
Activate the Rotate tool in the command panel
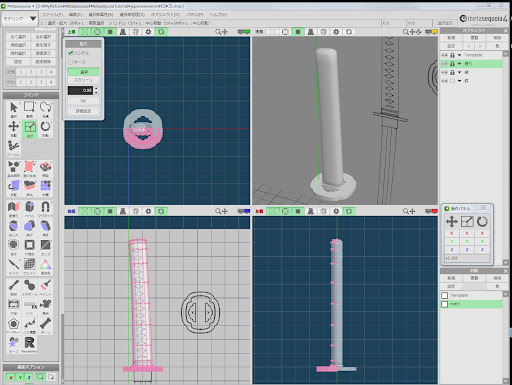pyautogui.click(x=45, y=127)
